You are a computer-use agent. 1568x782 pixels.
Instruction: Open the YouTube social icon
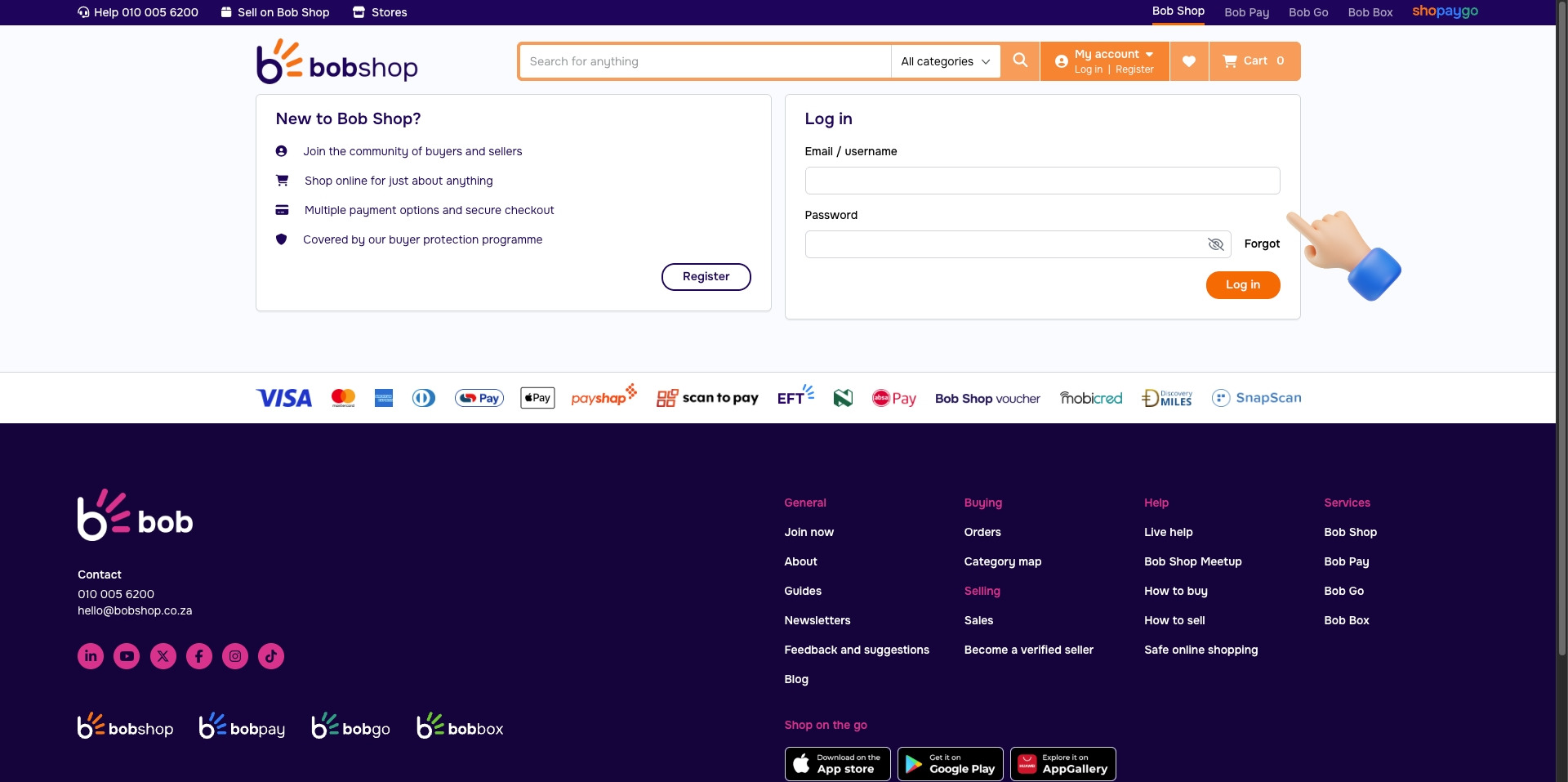click(127, 656)
